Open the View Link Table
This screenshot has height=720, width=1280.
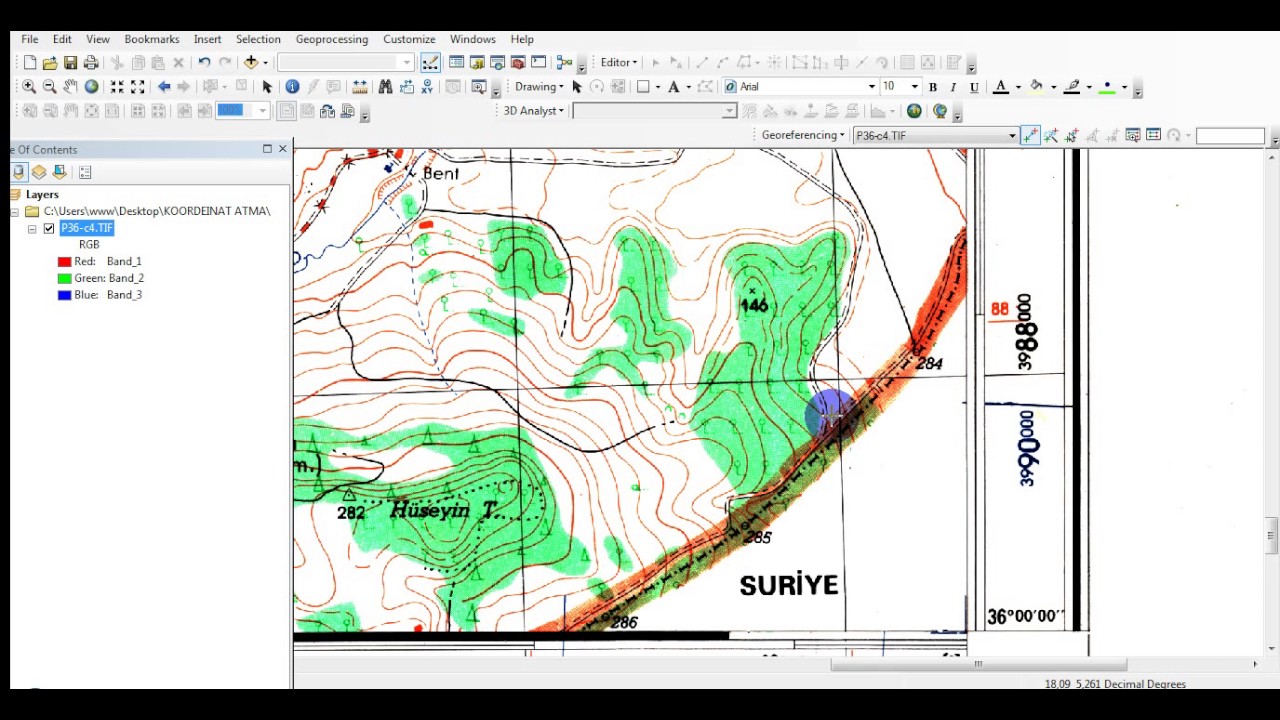coord(1153,135)
